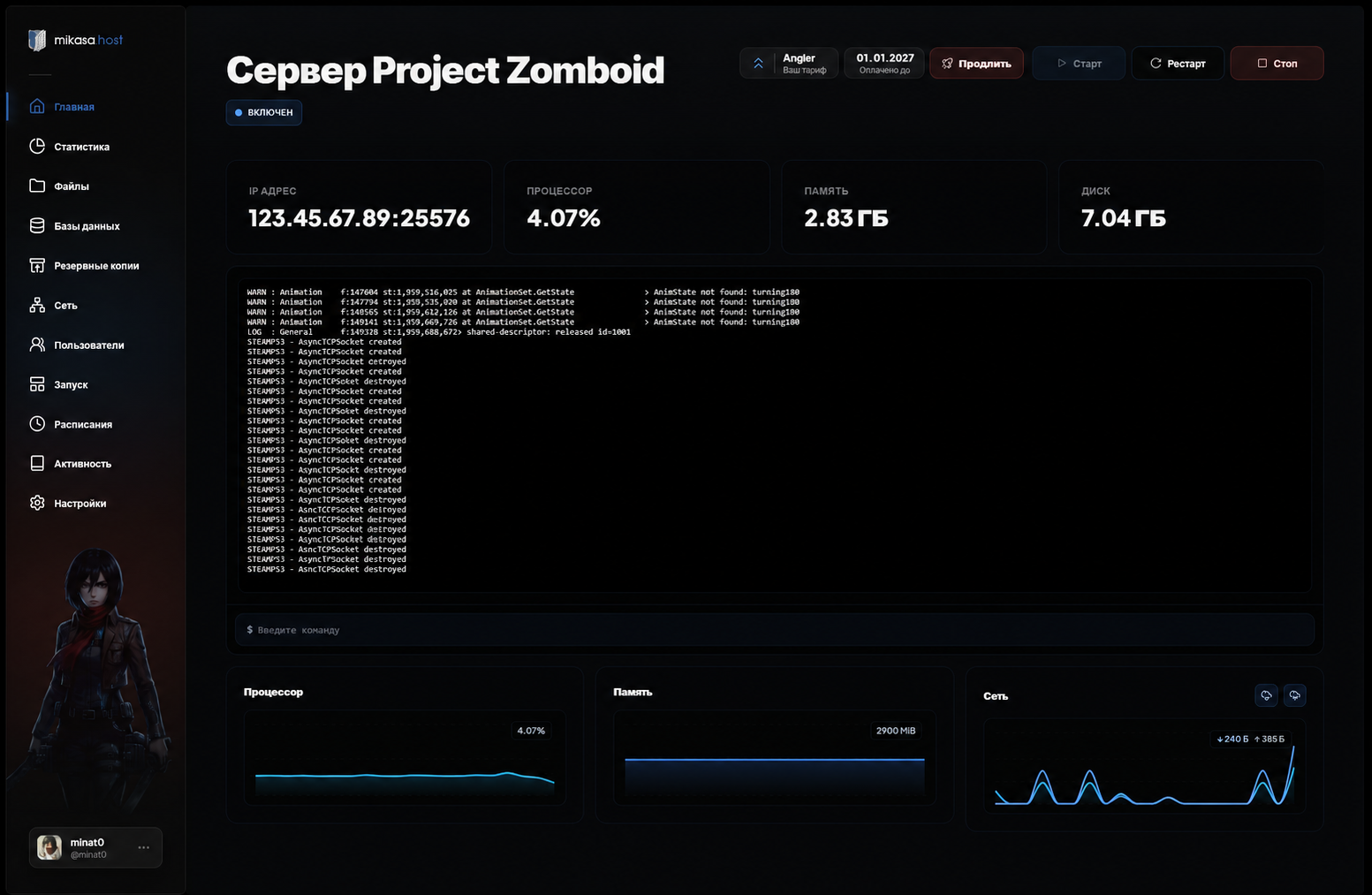Click the Процессор chart heading
This screenshot has width=1372, height=895.
[273, 692]
